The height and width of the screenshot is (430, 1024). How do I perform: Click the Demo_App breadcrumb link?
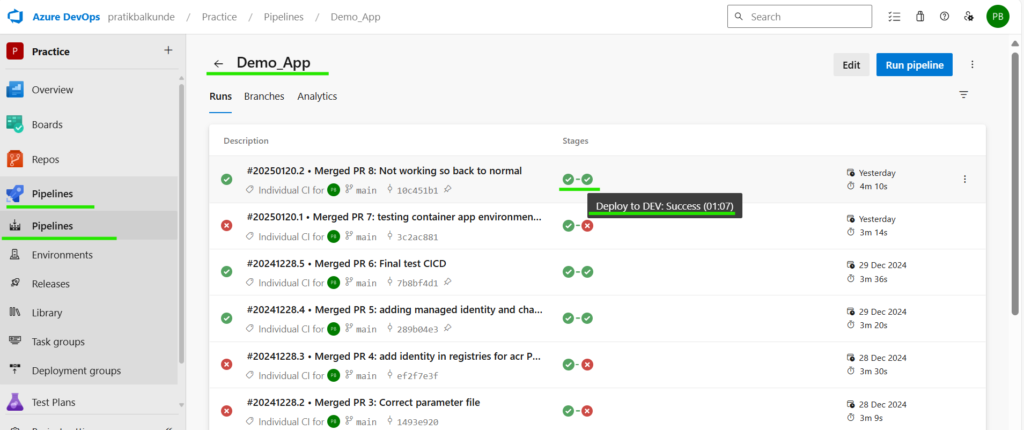click(355, 17)
